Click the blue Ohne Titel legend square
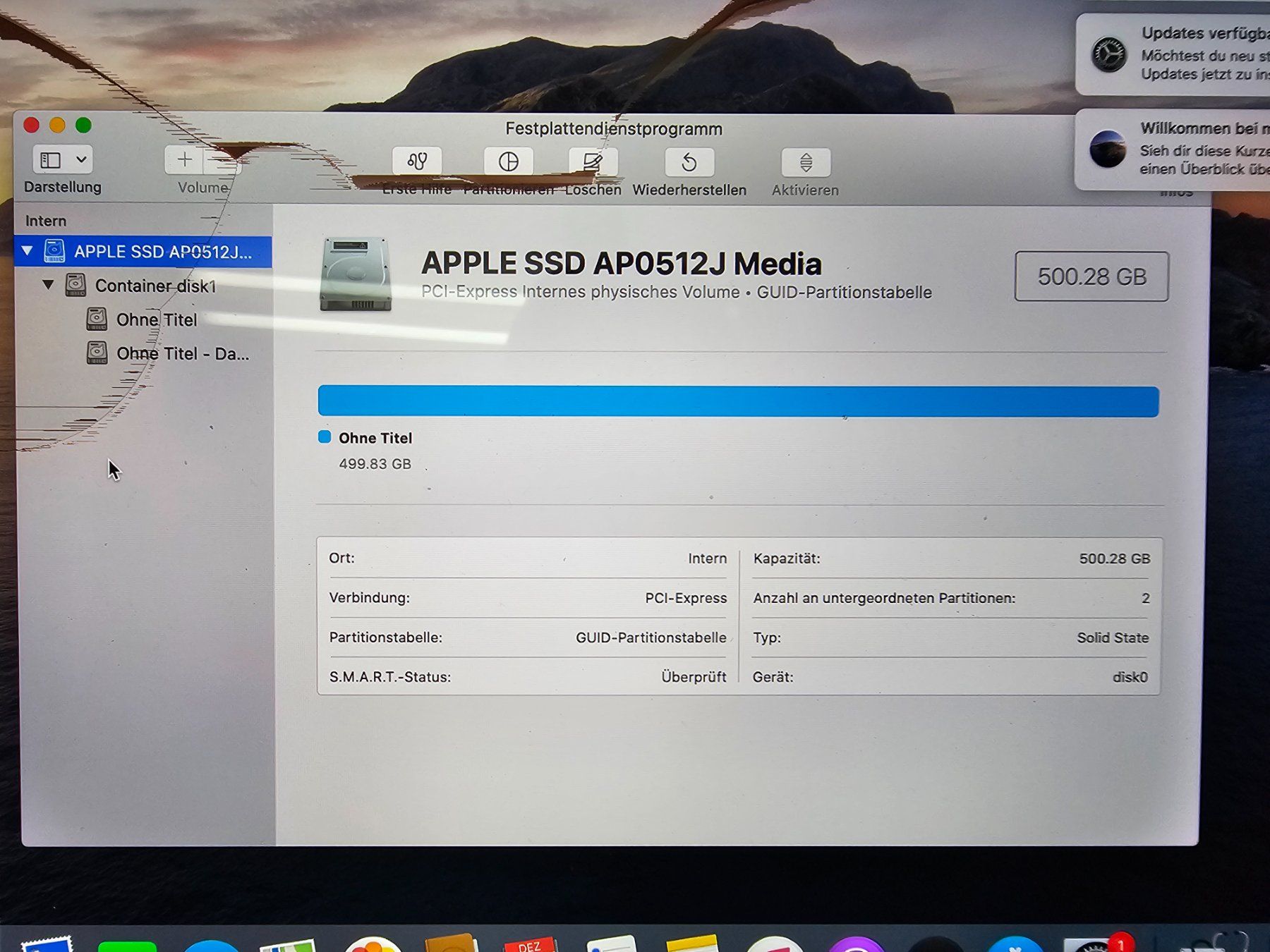1270x952 pixels. pyautogui.click(x=325, y=437)
